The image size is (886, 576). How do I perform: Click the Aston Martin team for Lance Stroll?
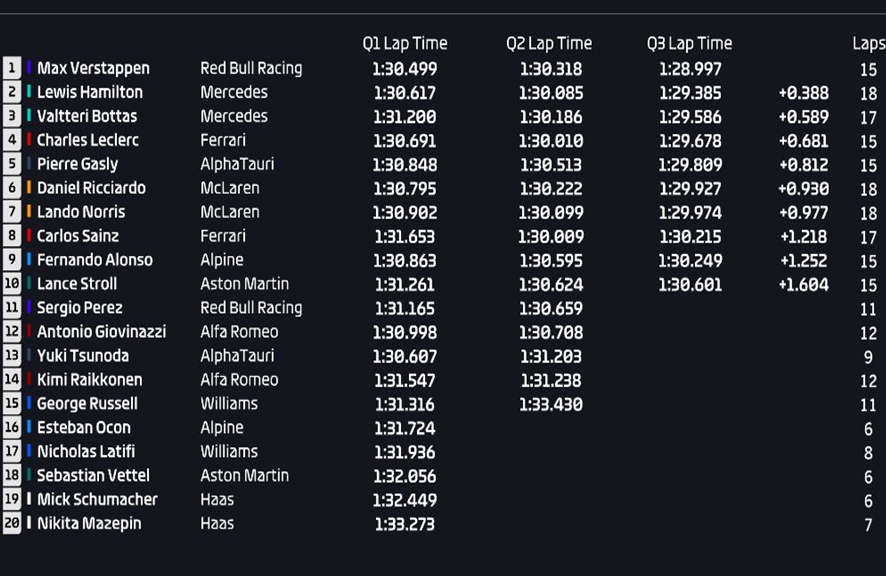pos(244,284)
